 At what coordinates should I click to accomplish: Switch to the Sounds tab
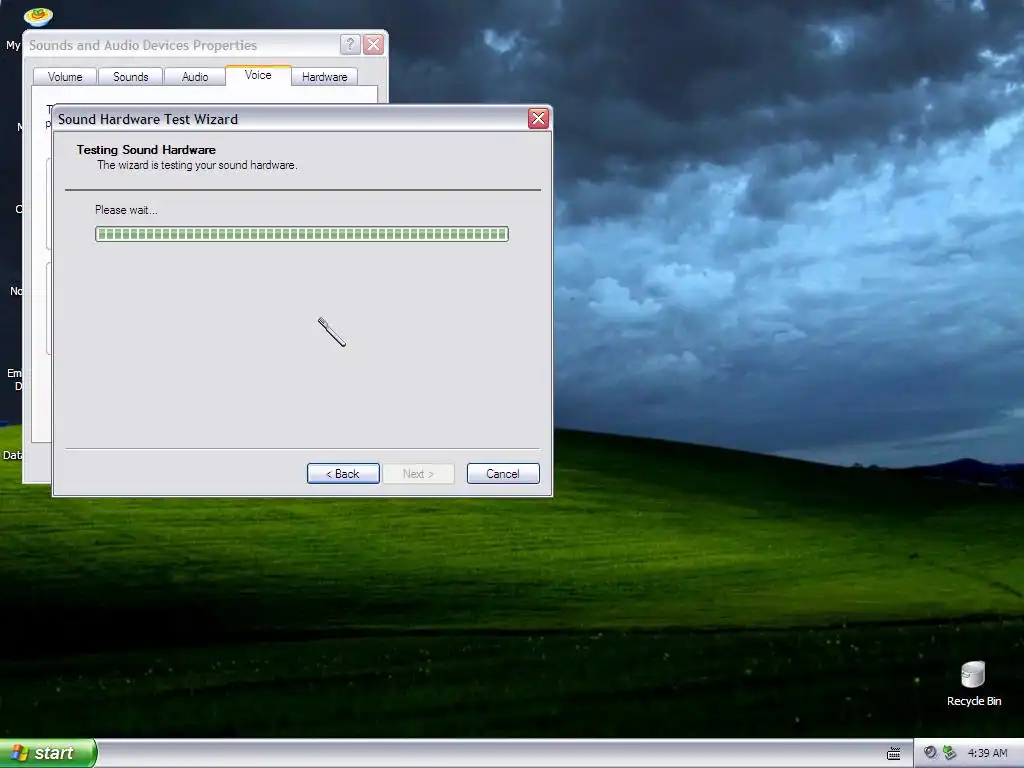[131, 76]
